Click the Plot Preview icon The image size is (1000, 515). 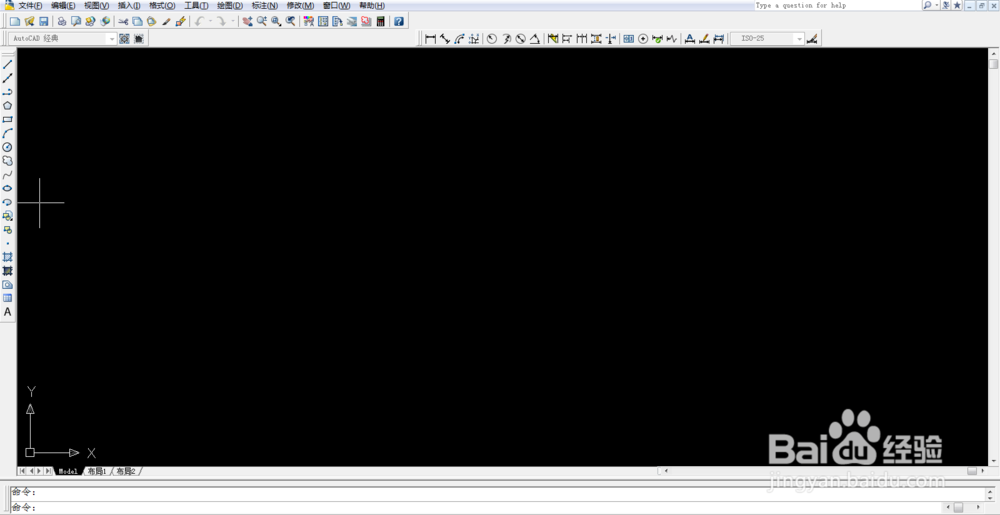pos(76,21)
